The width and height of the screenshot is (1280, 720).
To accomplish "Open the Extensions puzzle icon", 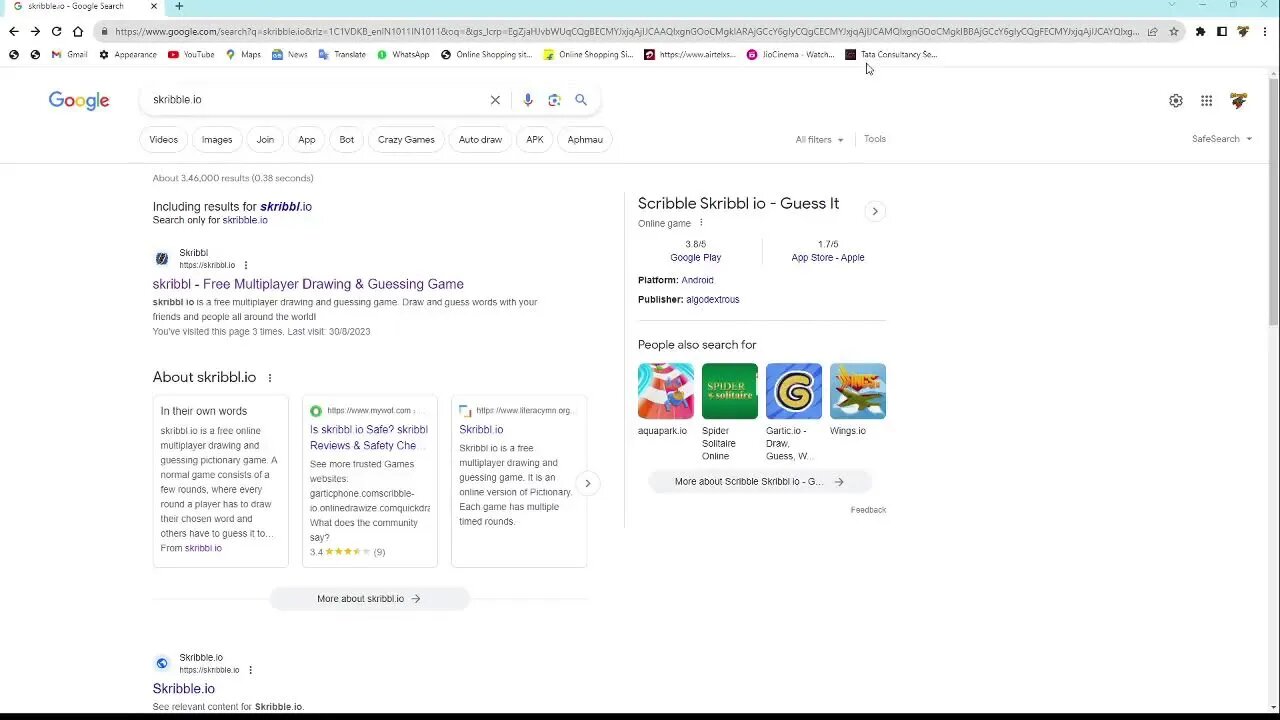I will pos(1200,32).
